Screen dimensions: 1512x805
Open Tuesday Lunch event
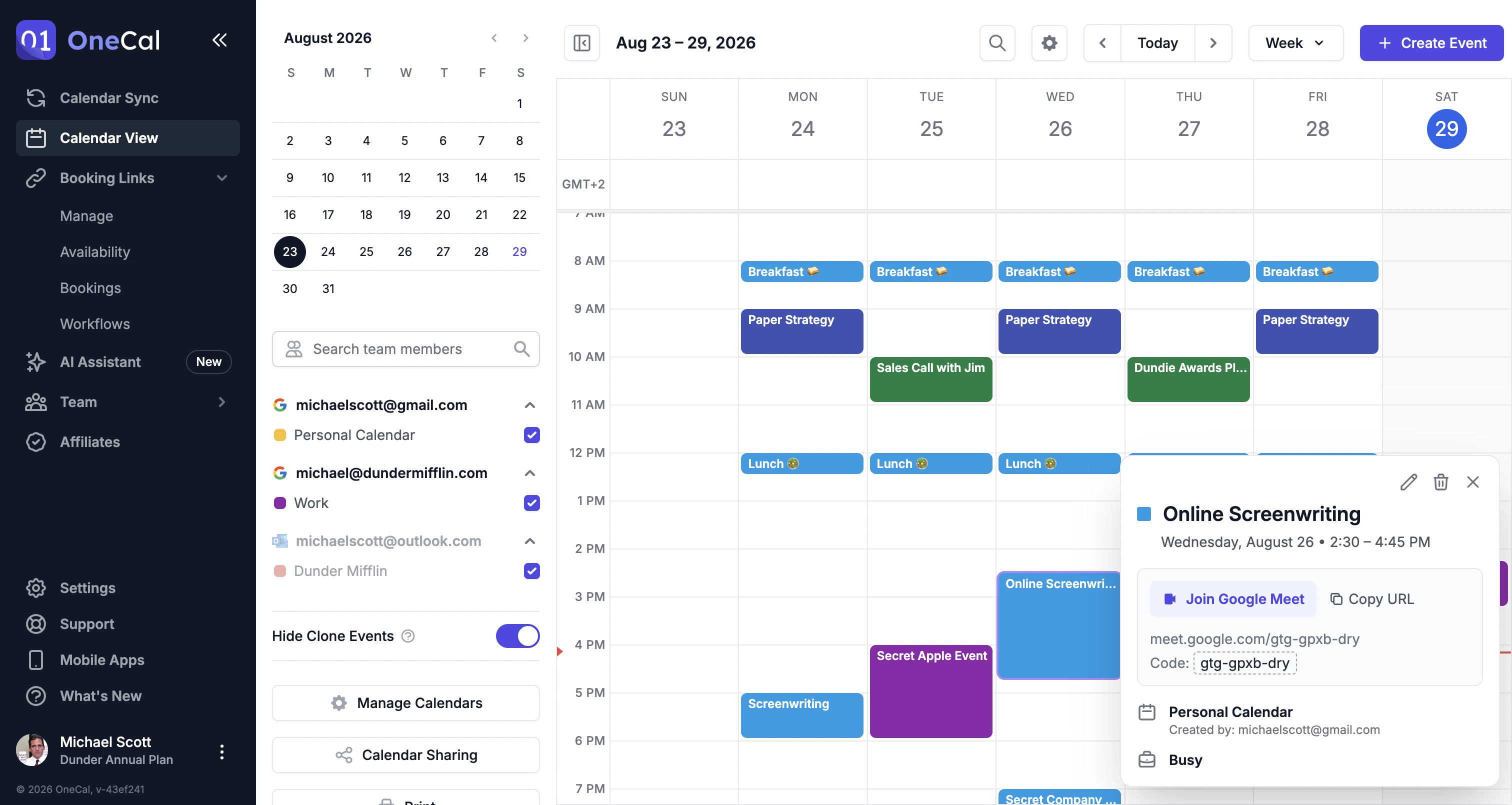click(931, 463)
